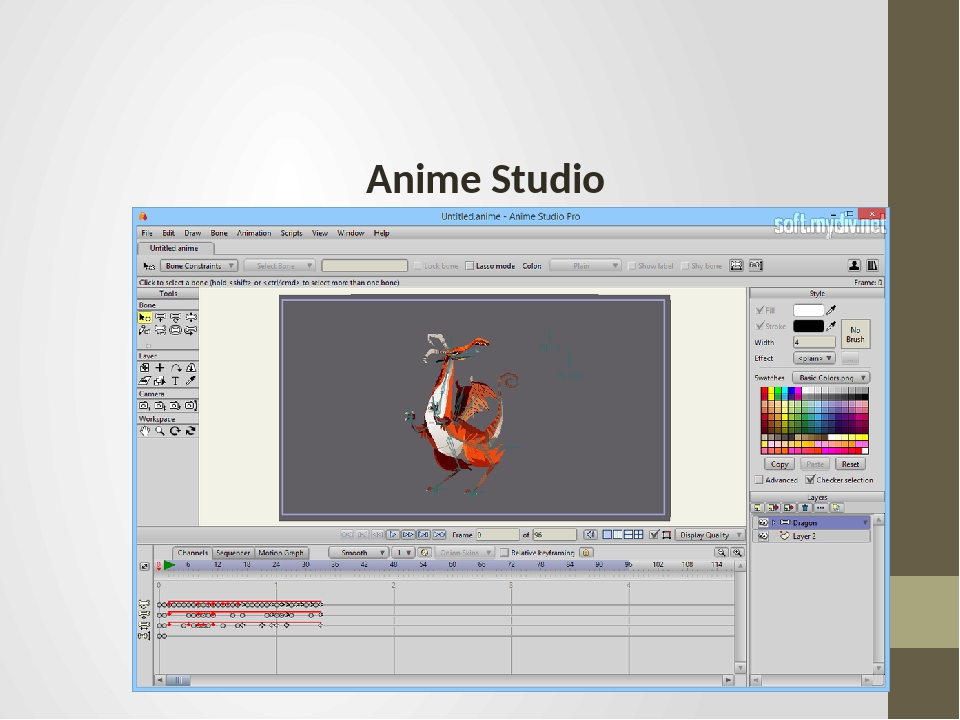
Task: Click the person silhouette icon in options bar
Action: tap(854, 265)
